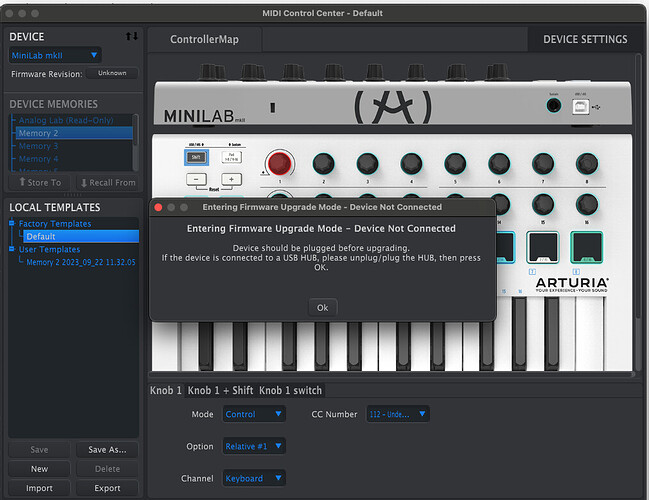Click Ok in the firmware upgrade dialog

(x=322, y=308)
